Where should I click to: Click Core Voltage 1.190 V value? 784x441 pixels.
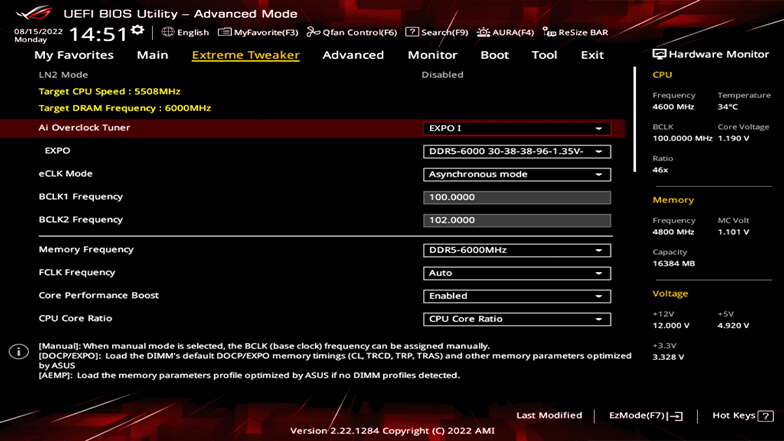tap(734, 138)
